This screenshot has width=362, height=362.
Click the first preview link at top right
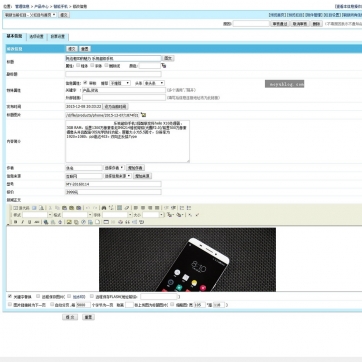(x=277, y=15)
